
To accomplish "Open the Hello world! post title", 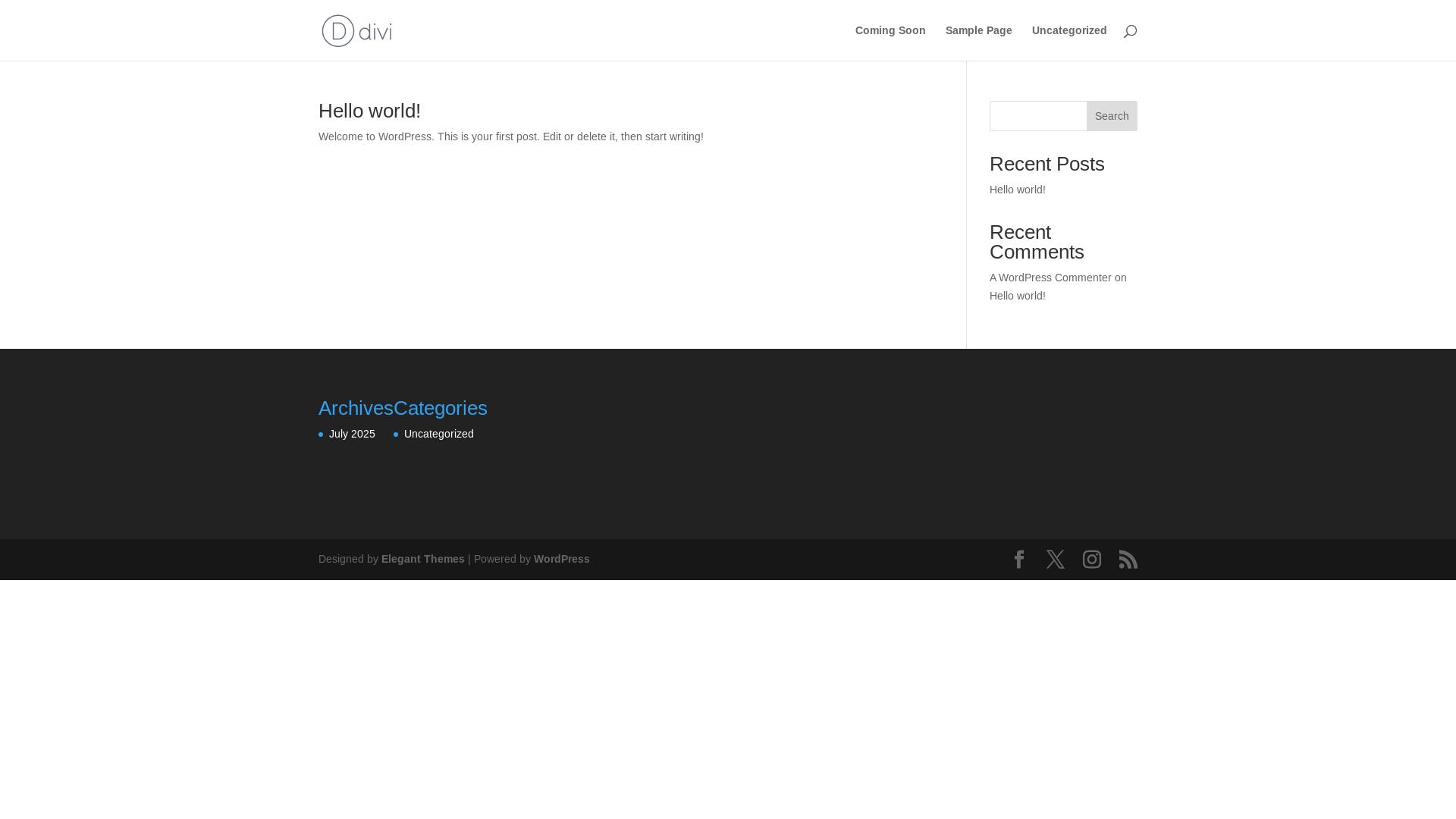I will tap(369, 111).
